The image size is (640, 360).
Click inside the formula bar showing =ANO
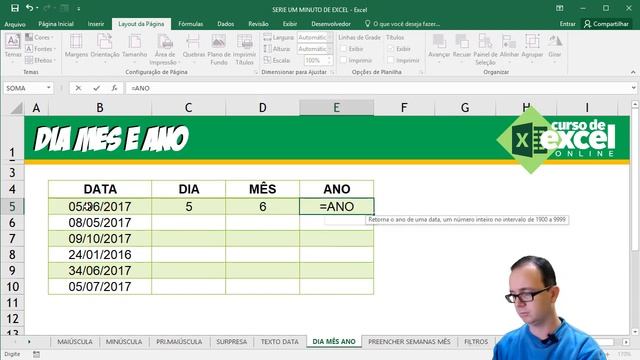click(x=378, y=88)
